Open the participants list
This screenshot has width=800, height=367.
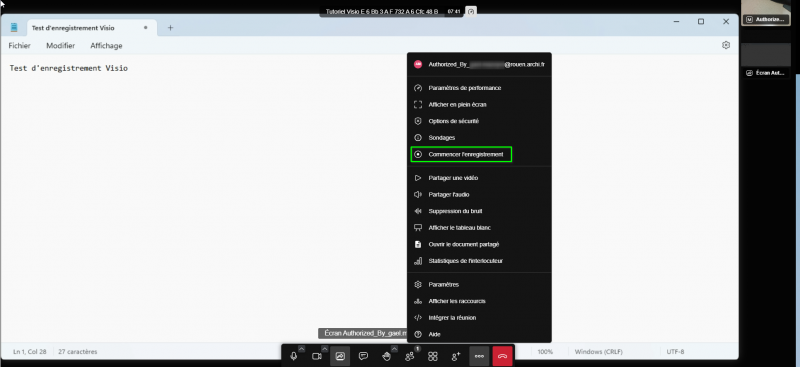pyautogui.click(x=410, y=356)
